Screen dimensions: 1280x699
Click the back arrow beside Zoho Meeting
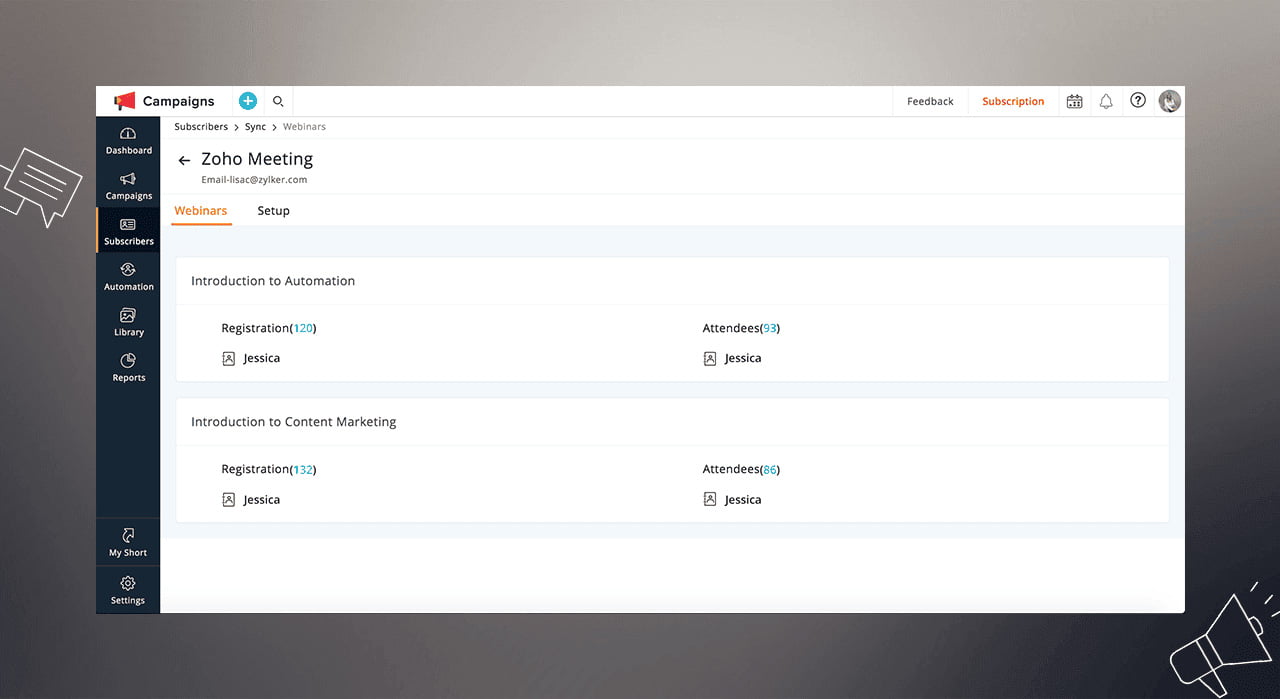(184, 160)
